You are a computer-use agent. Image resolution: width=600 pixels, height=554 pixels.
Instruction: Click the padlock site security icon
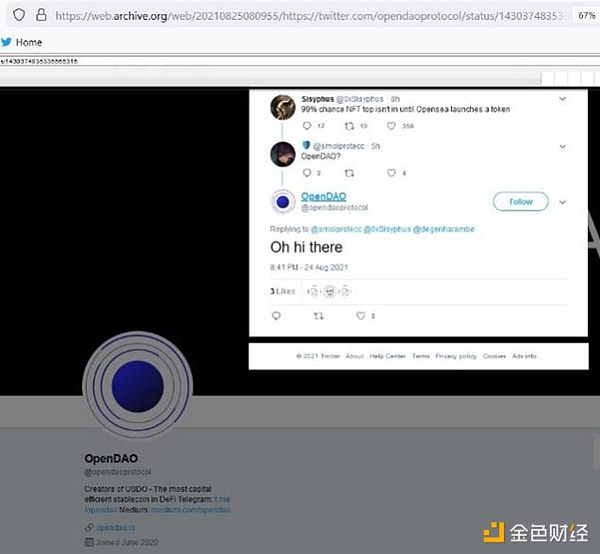pos(41,16)
